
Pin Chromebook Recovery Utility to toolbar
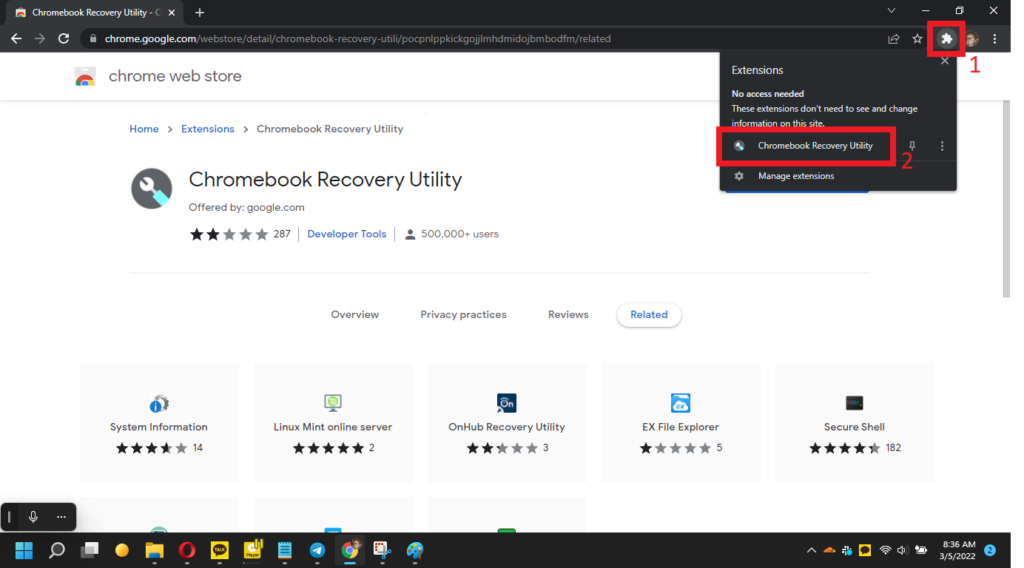click(x=912, y=146)
